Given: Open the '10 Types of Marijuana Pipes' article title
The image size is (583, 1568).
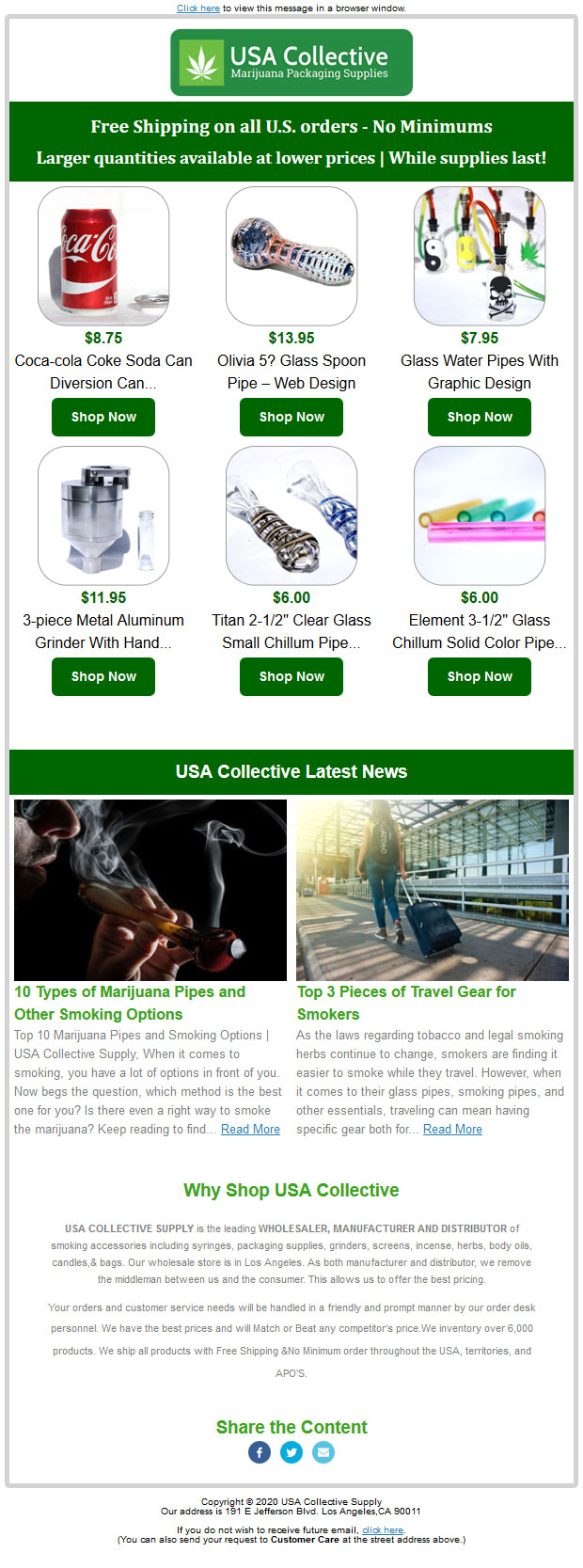Looking at the screenshot, I should click(130, 1003).
